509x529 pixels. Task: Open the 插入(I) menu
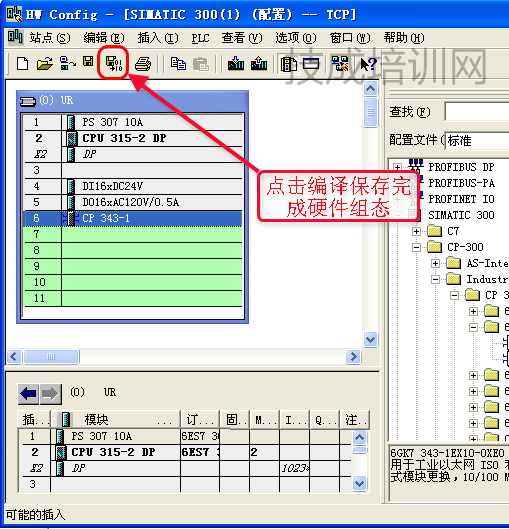pos(158,38)
